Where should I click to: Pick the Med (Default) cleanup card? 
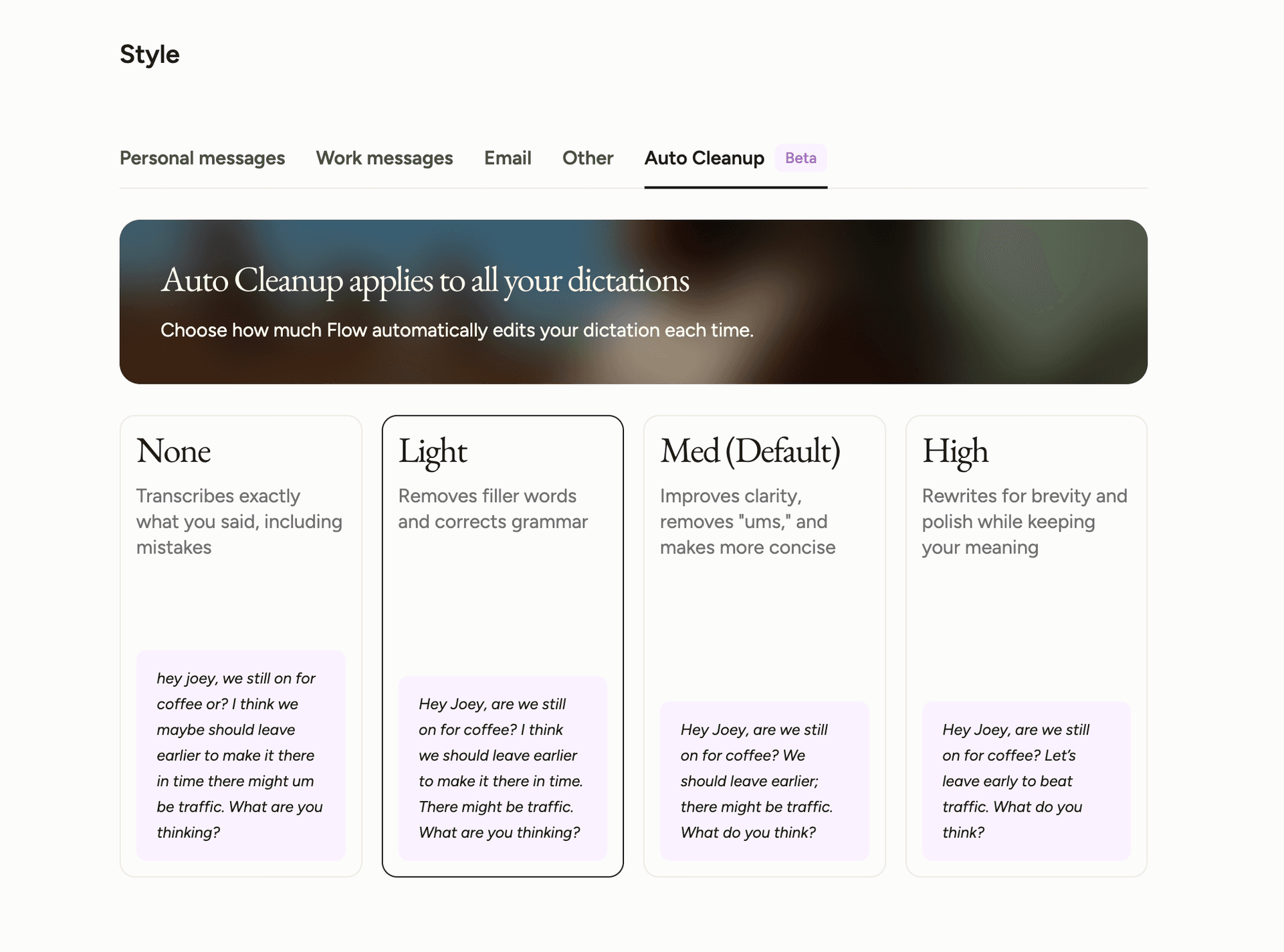pyautogui.click(x=764, y=646)
